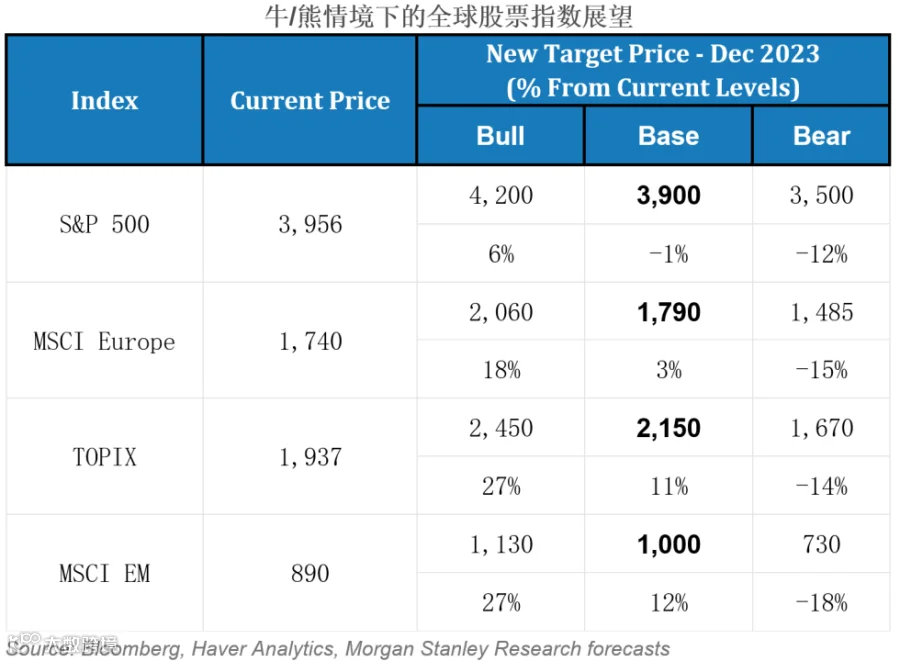900x661 pixels.
Task: Click the bold 3,900 base target
Action: (668, 195)
